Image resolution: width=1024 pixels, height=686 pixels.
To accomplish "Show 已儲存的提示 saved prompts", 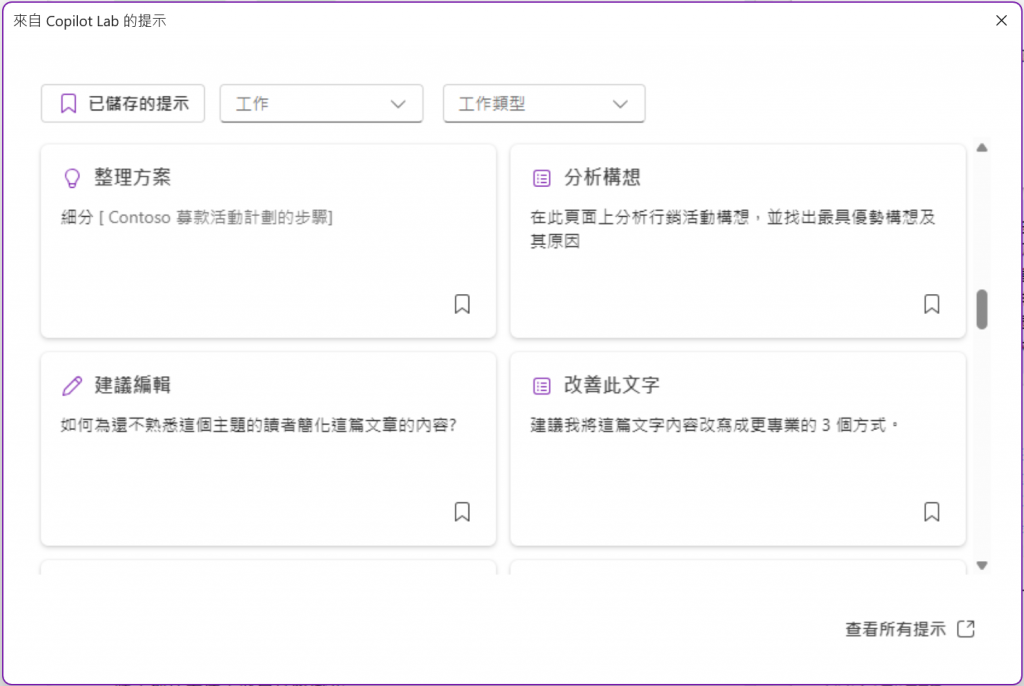I will click(123, 103).
